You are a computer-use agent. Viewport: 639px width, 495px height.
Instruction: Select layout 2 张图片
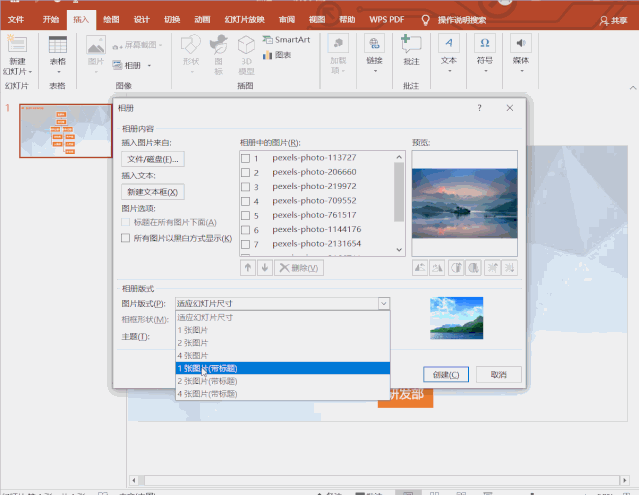282,343
